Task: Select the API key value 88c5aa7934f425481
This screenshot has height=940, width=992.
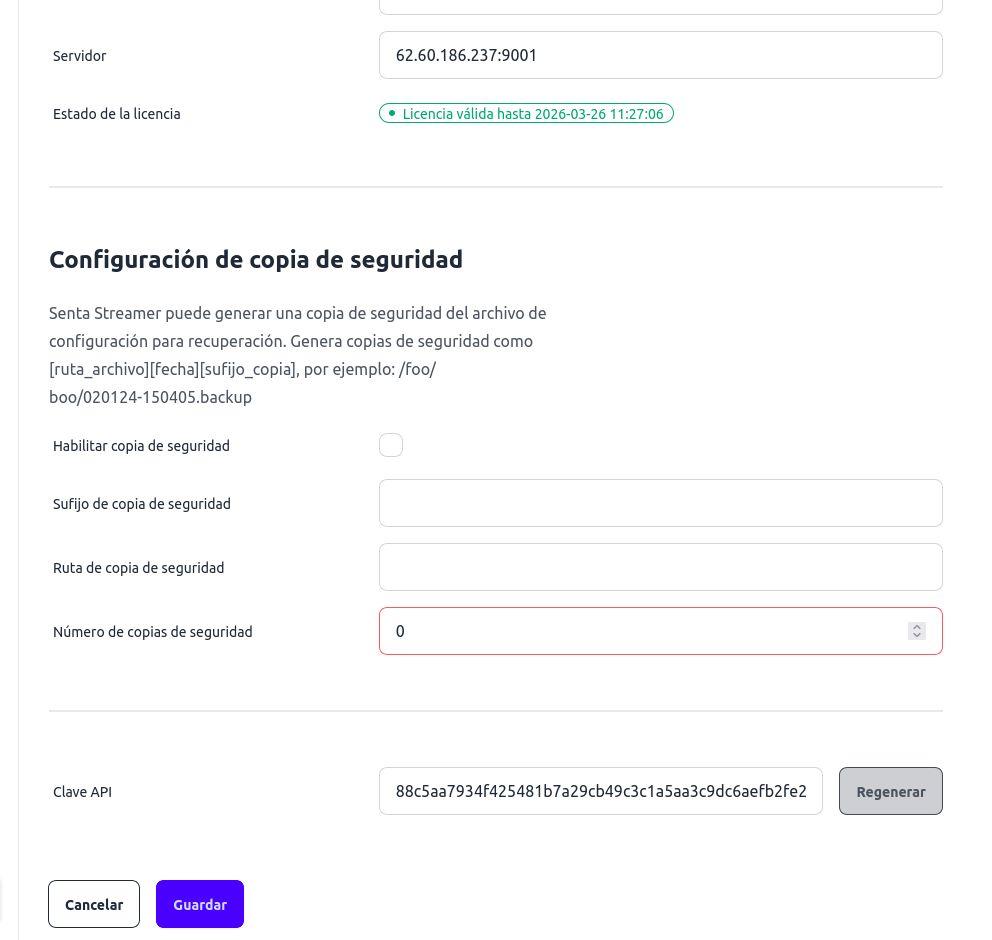Action: tap(600, 791)
